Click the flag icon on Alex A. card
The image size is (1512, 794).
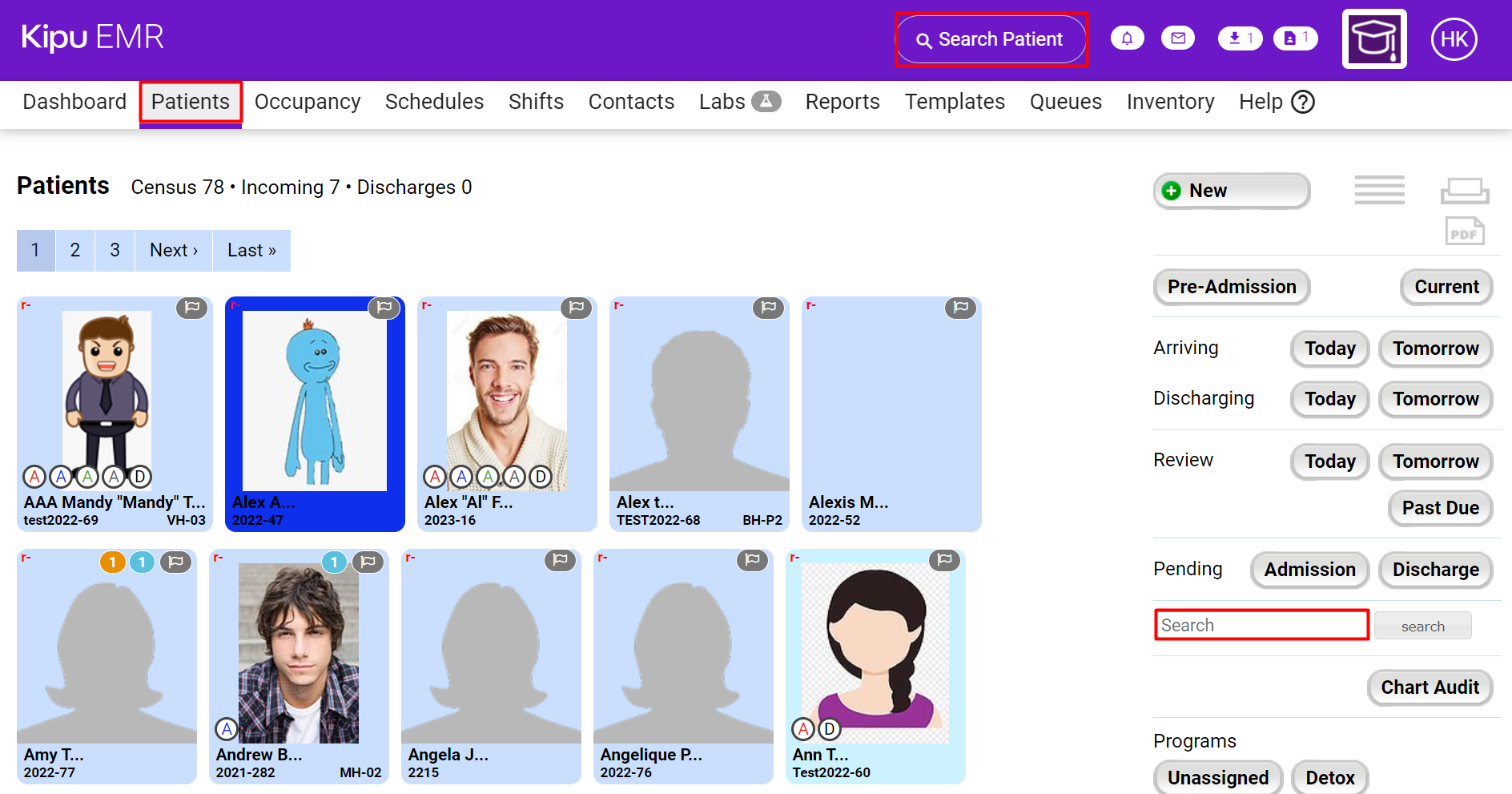(x=384, y=308)
